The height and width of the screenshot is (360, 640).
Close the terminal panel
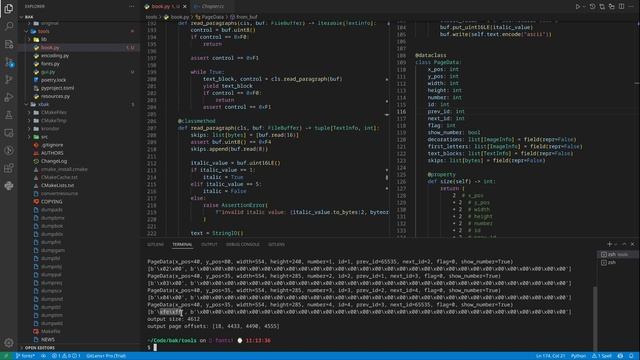(x=633, y=244)
